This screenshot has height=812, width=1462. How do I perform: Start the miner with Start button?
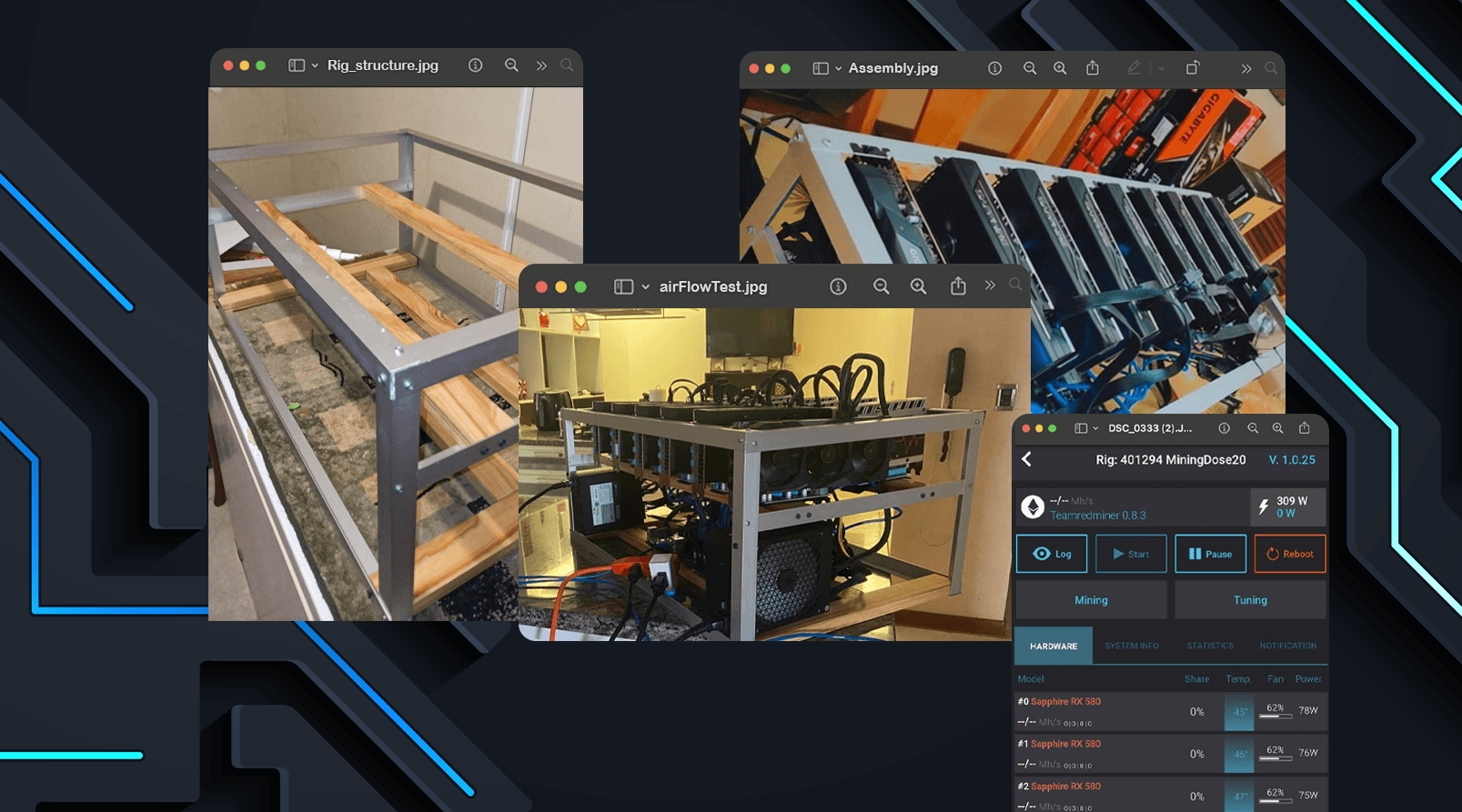point(1131,554)
